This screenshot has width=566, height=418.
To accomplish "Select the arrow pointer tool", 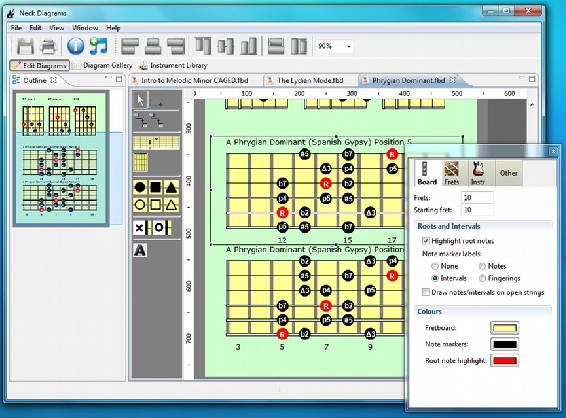I will coord(140,100).
